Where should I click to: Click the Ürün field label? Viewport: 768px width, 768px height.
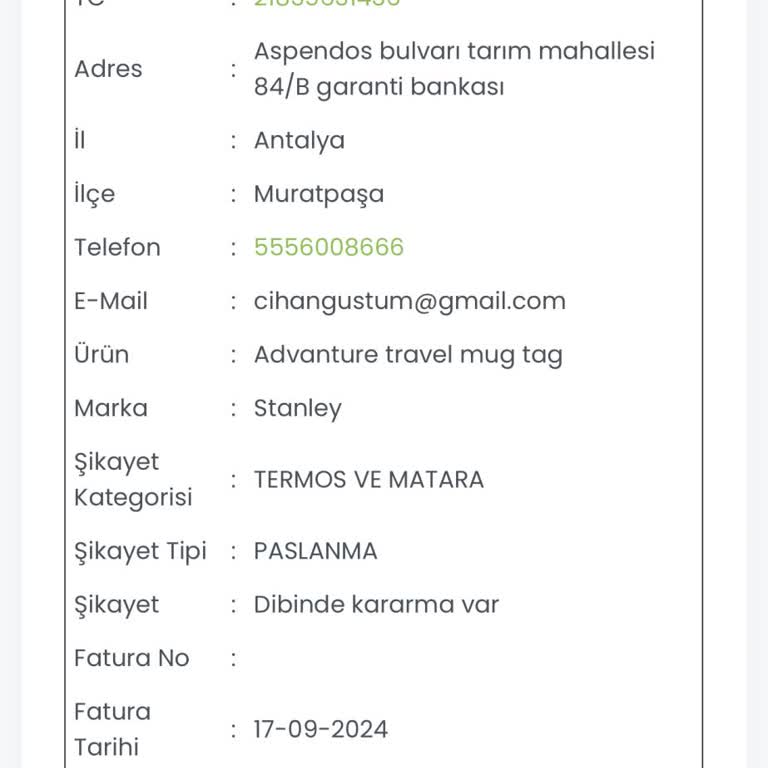tap(101, 355)
